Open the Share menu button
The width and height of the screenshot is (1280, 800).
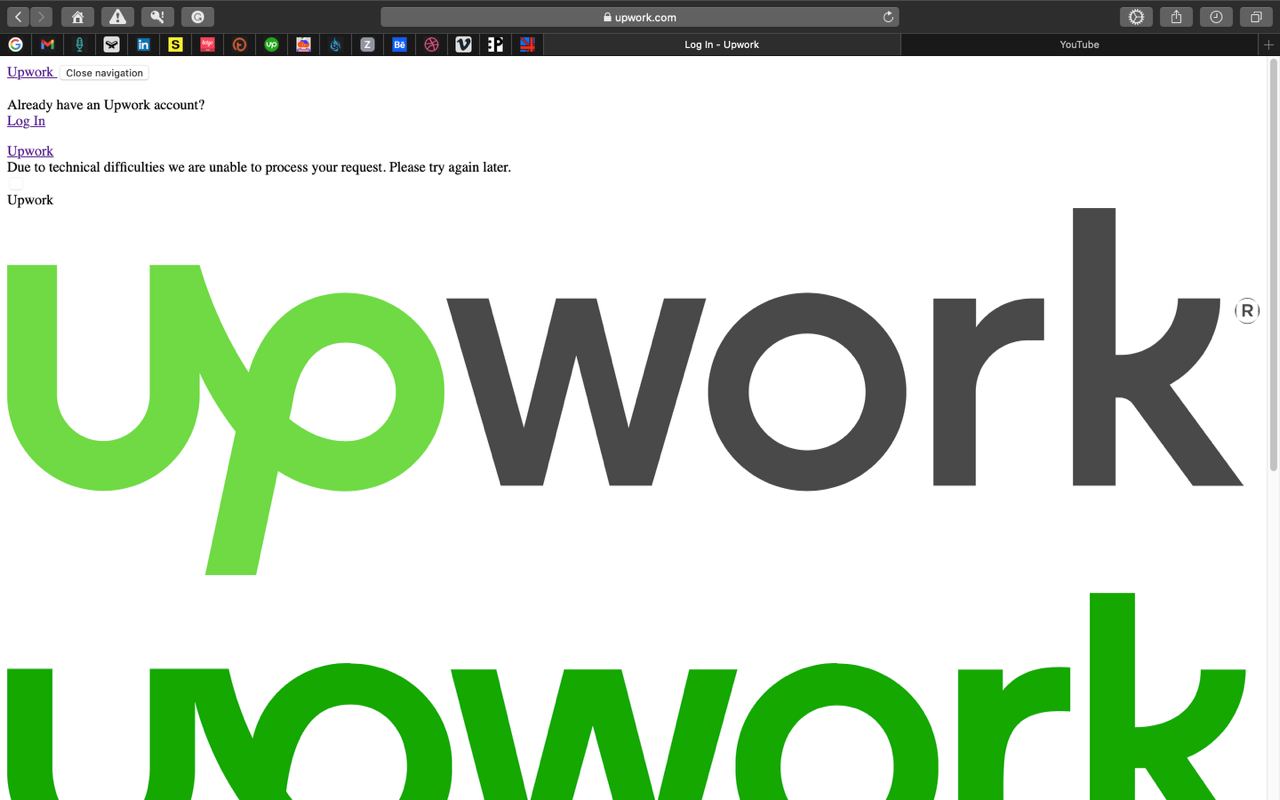tap(1176, 17)
